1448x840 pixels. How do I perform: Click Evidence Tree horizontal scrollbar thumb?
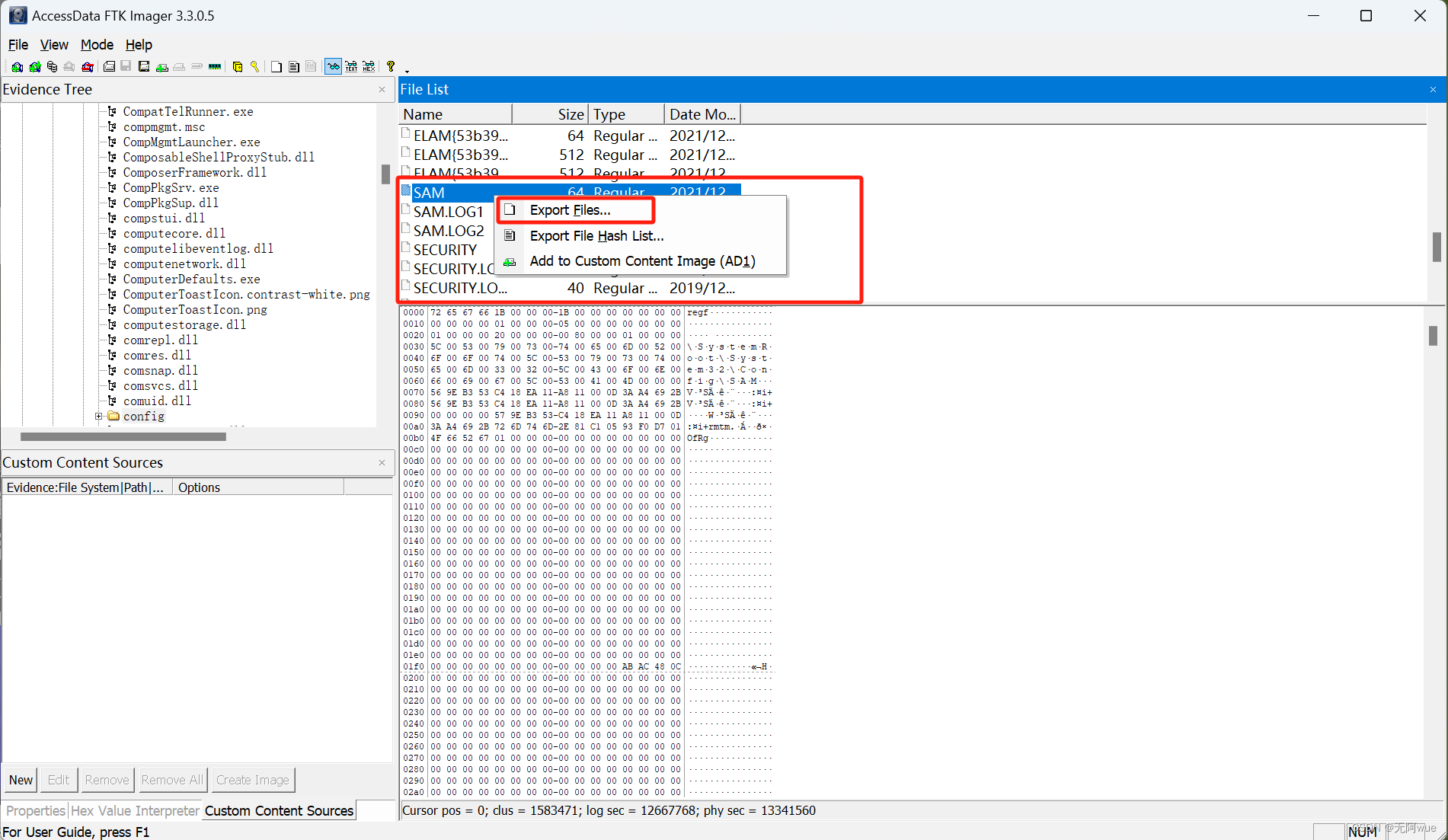click(x=123, y=436)
